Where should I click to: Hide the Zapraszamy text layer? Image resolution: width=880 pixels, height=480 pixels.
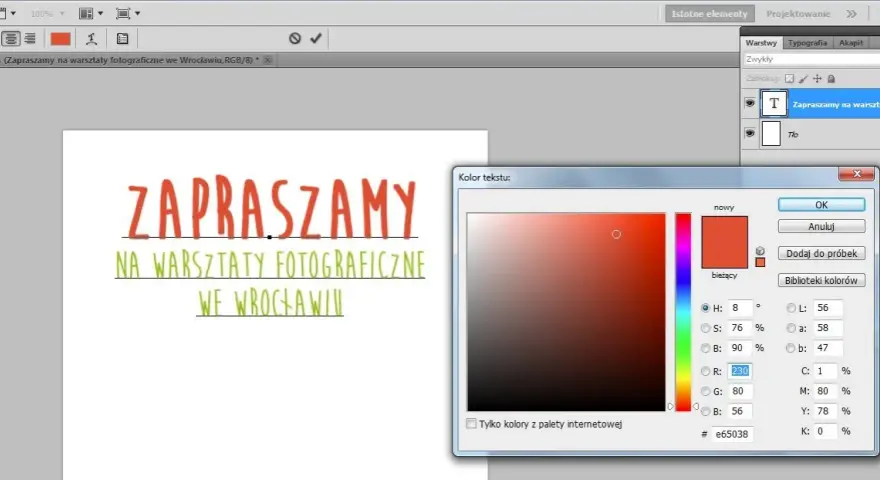click(749, 103)
